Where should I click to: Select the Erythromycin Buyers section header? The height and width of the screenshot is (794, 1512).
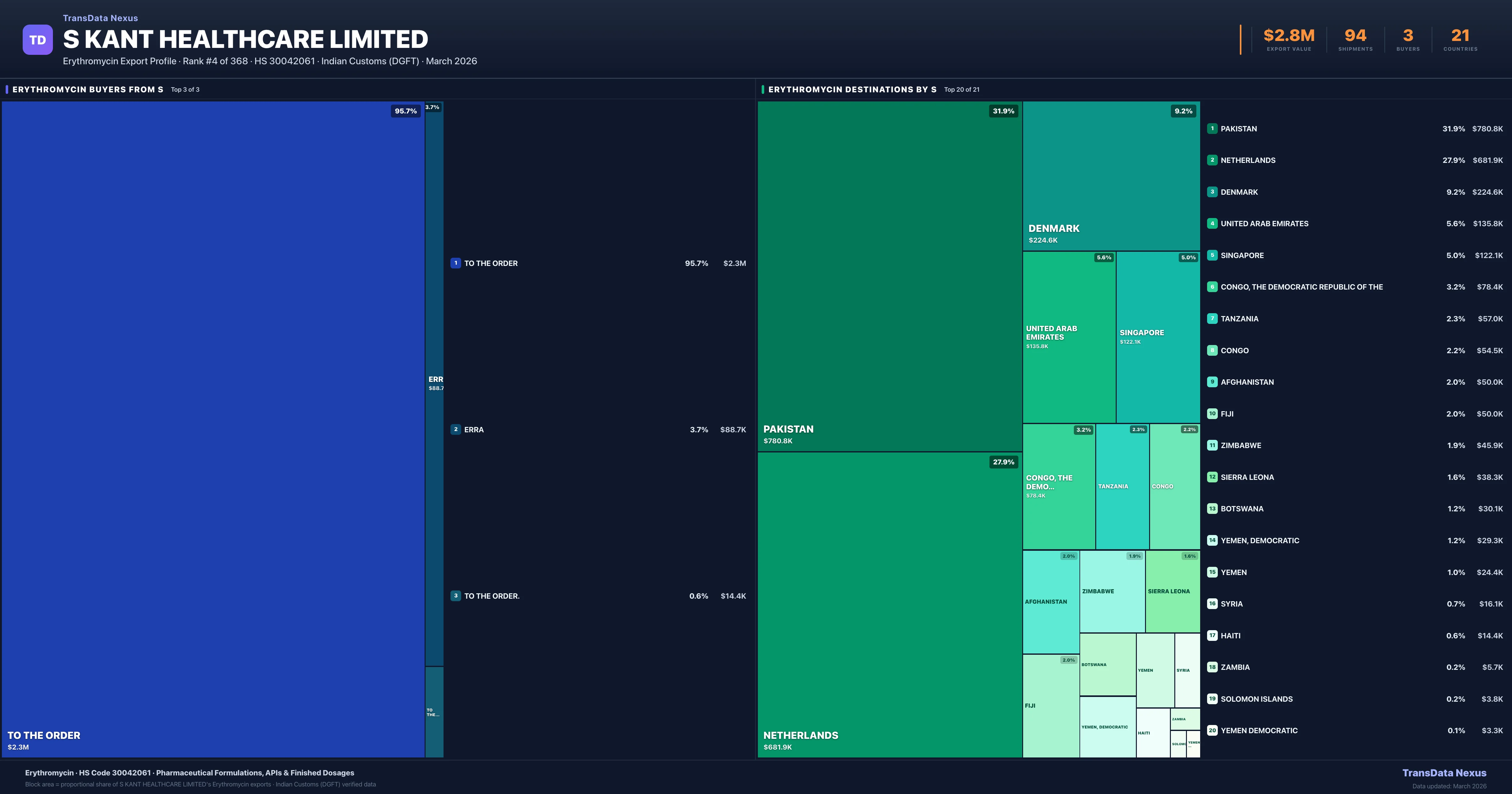88,89
